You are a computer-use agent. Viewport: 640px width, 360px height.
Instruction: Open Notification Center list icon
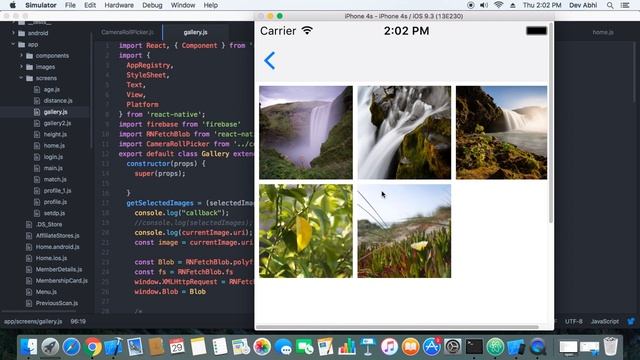(625, 5)
